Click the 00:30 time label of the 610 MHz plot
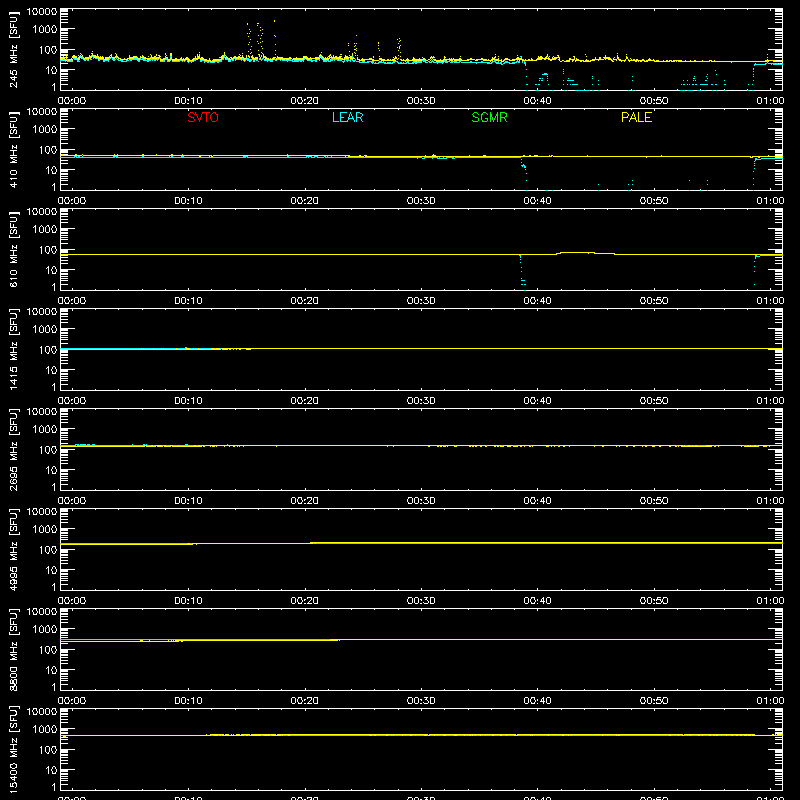This screenshot has width=800, height=800. coord(421,301)
